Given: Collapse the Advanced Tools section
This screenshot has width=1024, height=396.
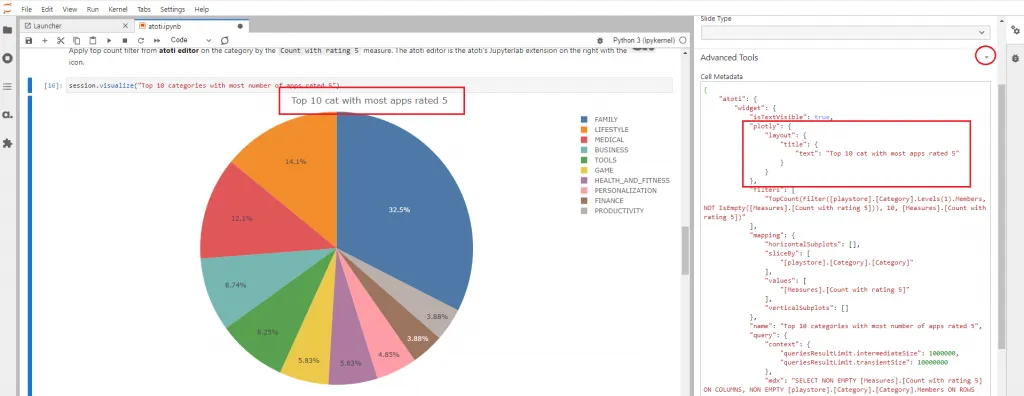Looking at the screenshot, I should (x=985, y=58).
